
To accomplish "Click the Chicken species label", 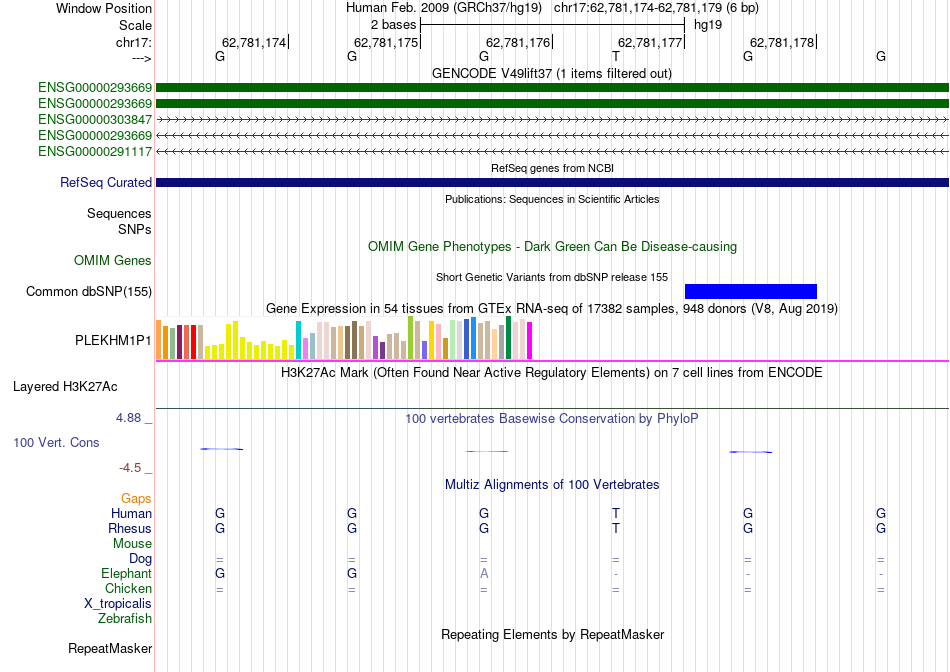I will tap(128, 589).
